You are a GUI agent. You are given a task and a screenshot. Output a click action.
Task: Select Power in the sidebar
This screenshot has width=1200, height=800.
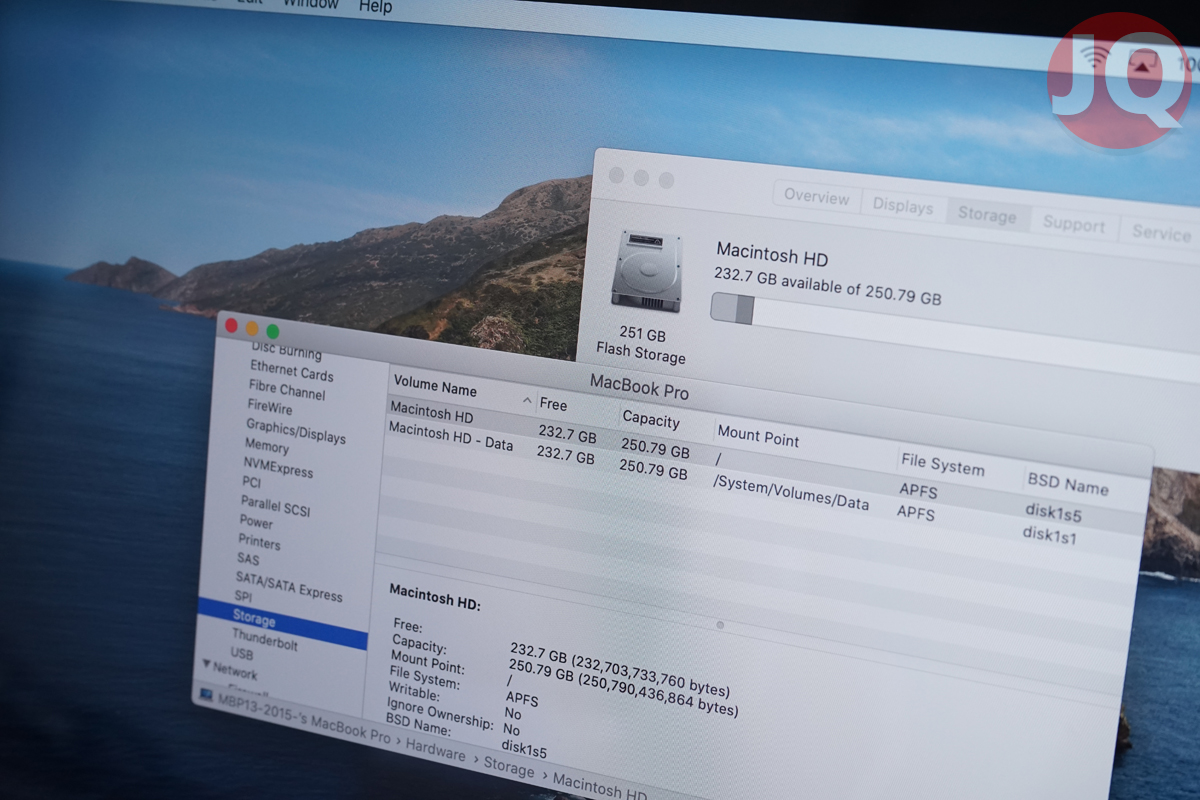pos(256,522)
